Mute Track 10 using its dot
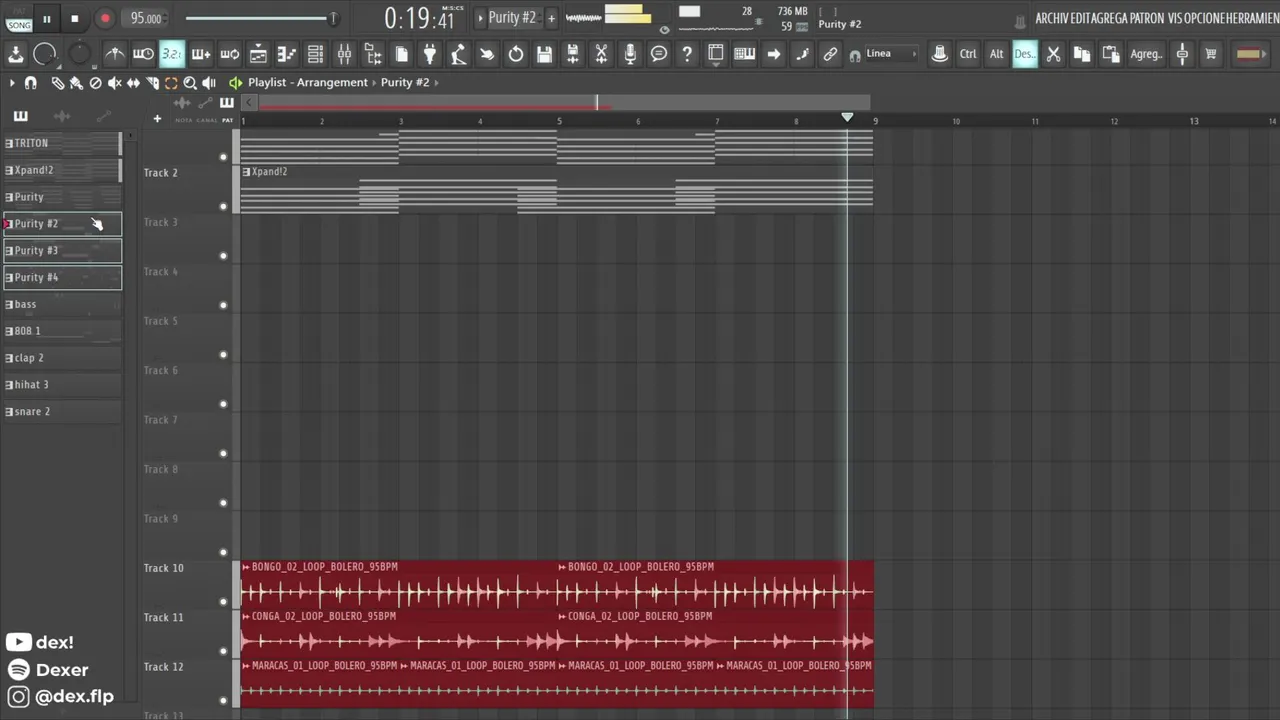 (223, 601)
